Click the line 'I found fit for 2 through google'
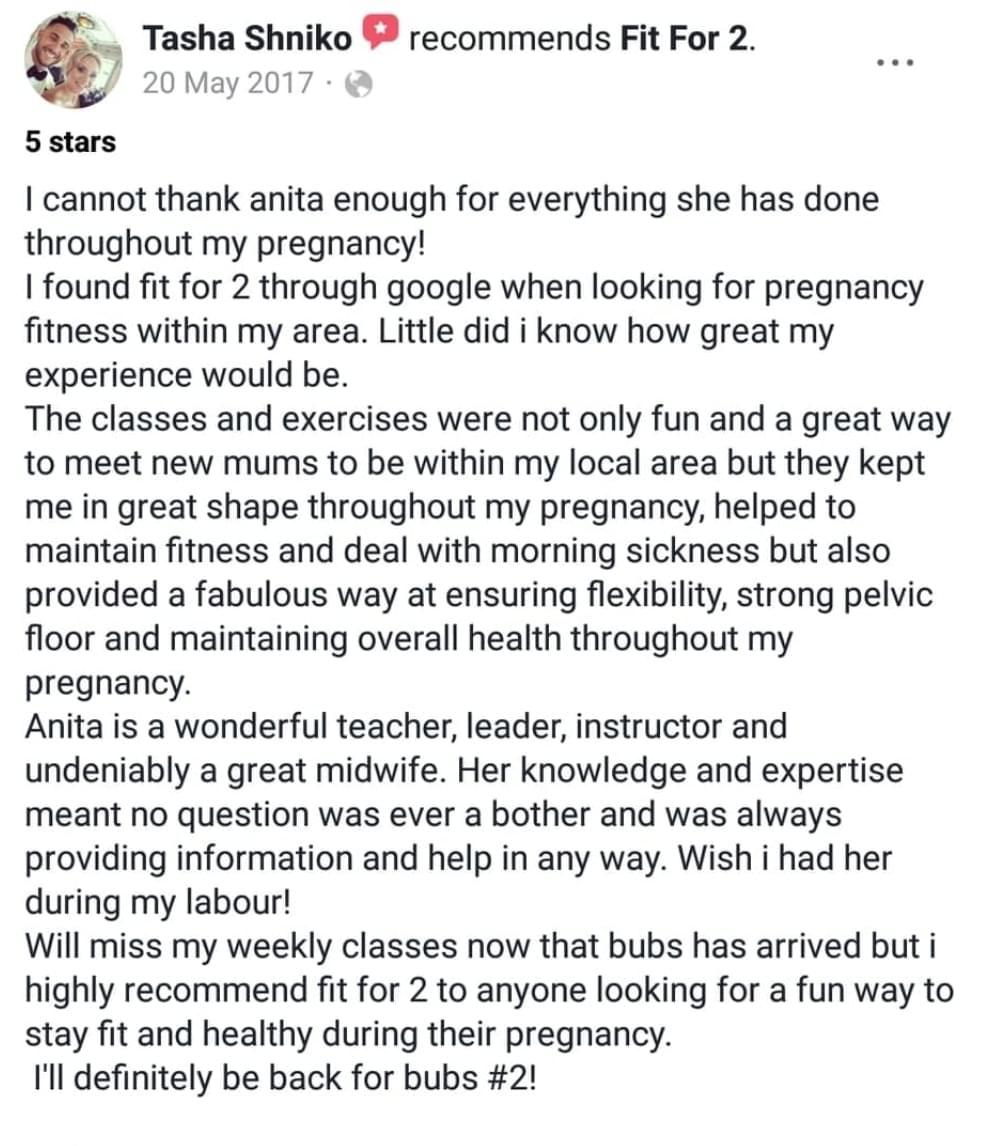The width and height of the screenshot is (995, 1146). (x=474, y=288)
